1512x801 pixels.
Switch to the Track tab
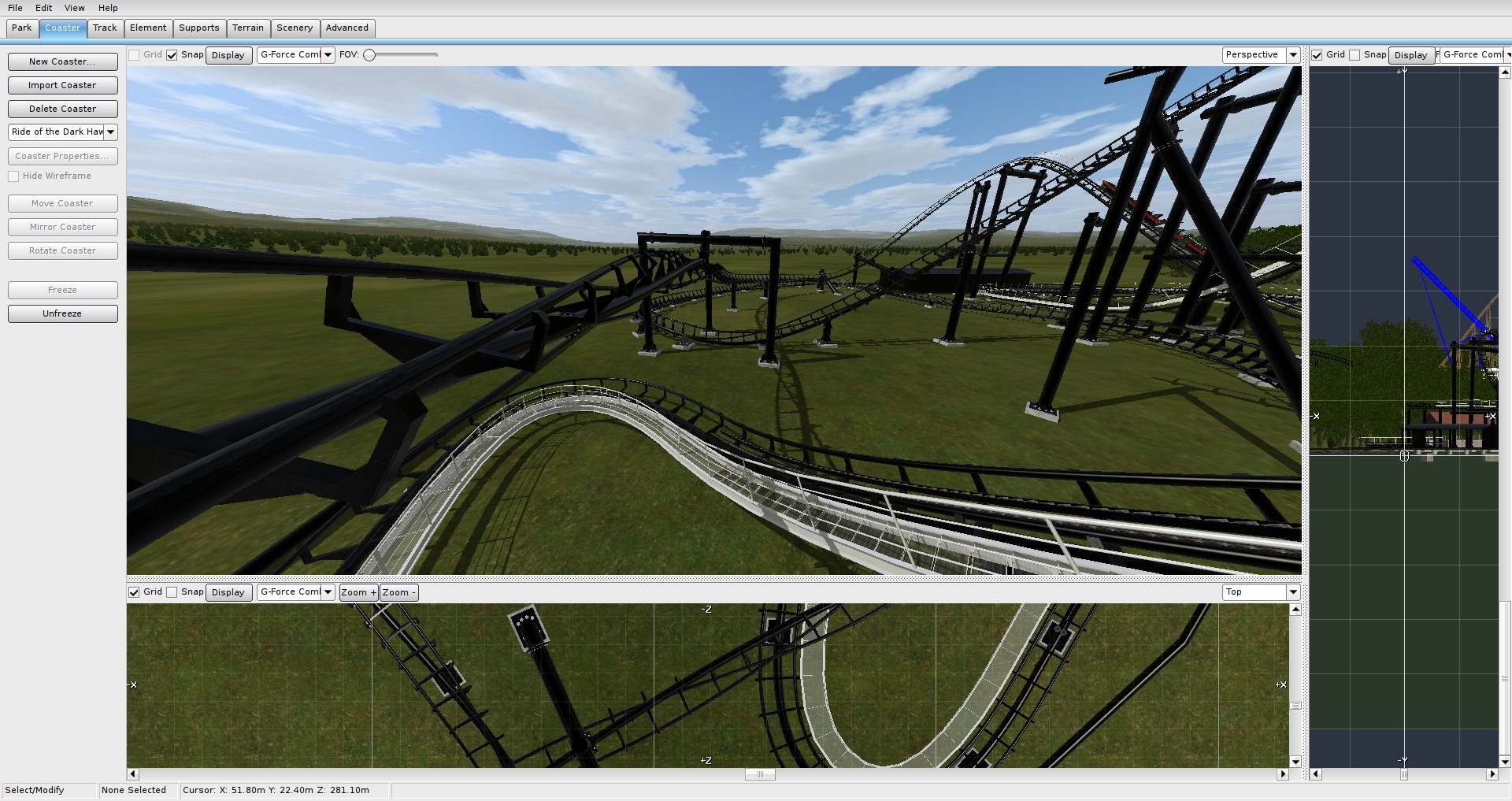105,28
